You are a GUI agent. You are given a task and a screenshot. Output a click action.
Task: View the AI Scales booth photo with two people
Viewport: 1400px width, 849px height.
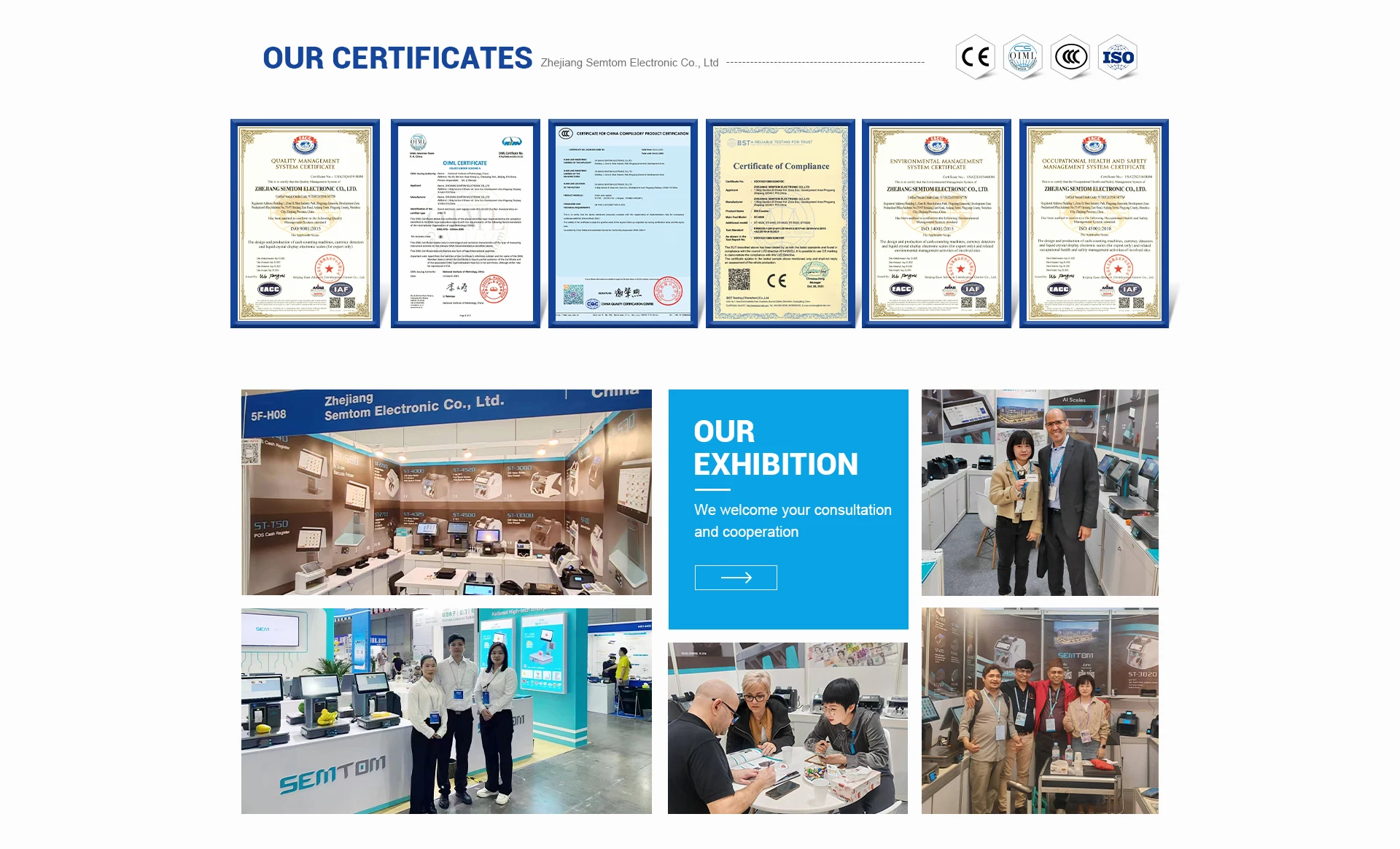tap(1040, 492)
